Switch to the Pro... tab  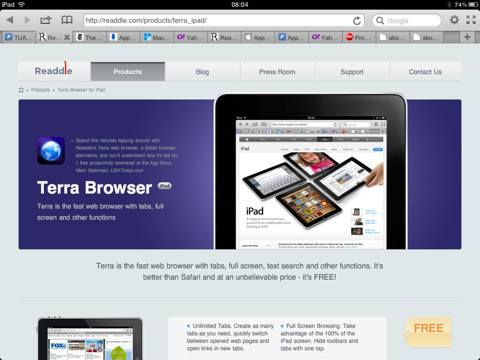coord(360,37)
